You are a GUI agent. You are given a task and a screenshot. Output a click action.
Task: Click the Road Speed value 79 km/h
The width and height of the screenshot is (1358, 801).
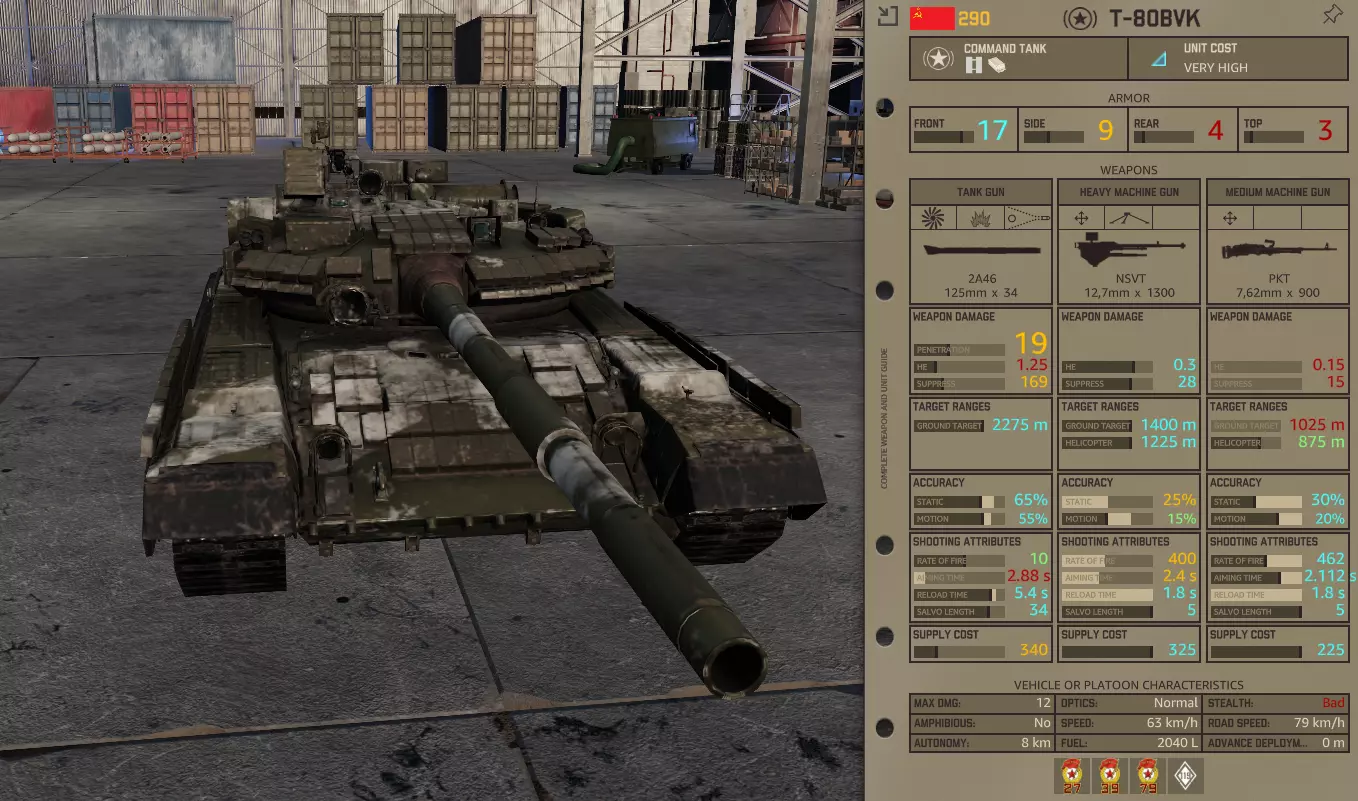point(1320,723)
